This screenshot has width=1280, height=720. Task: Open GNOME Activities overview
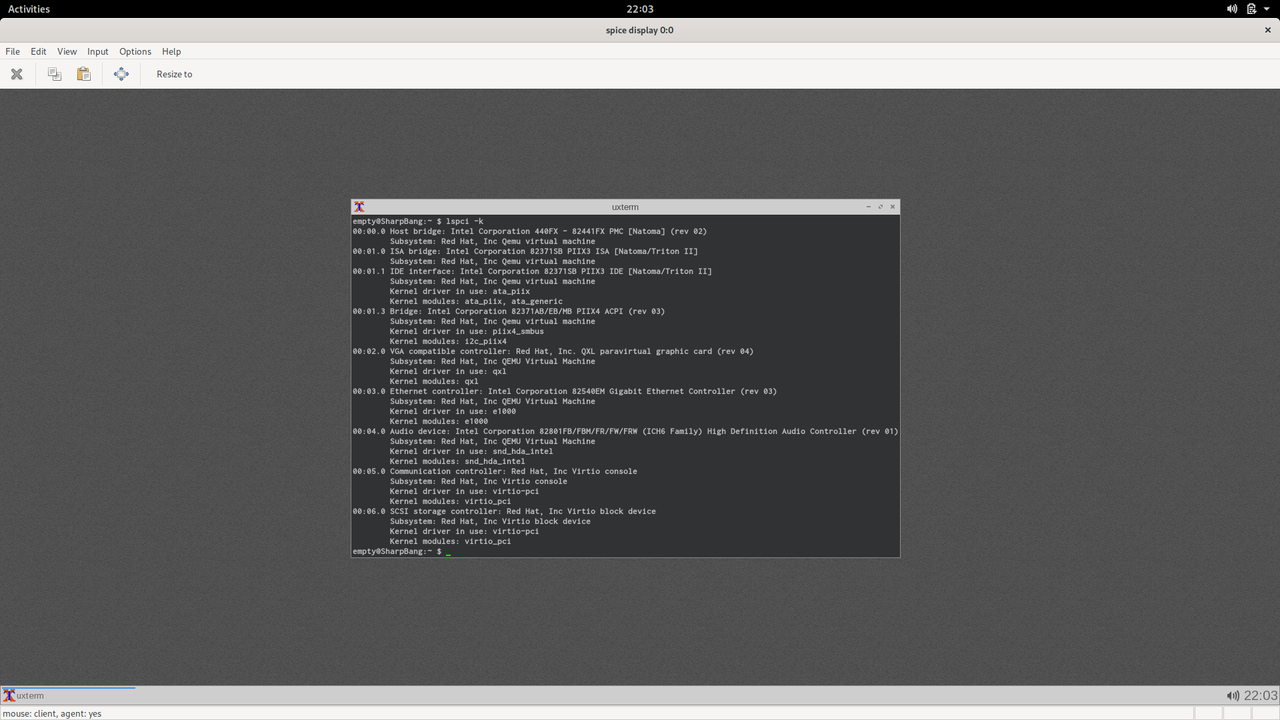(x=29, y=9)
